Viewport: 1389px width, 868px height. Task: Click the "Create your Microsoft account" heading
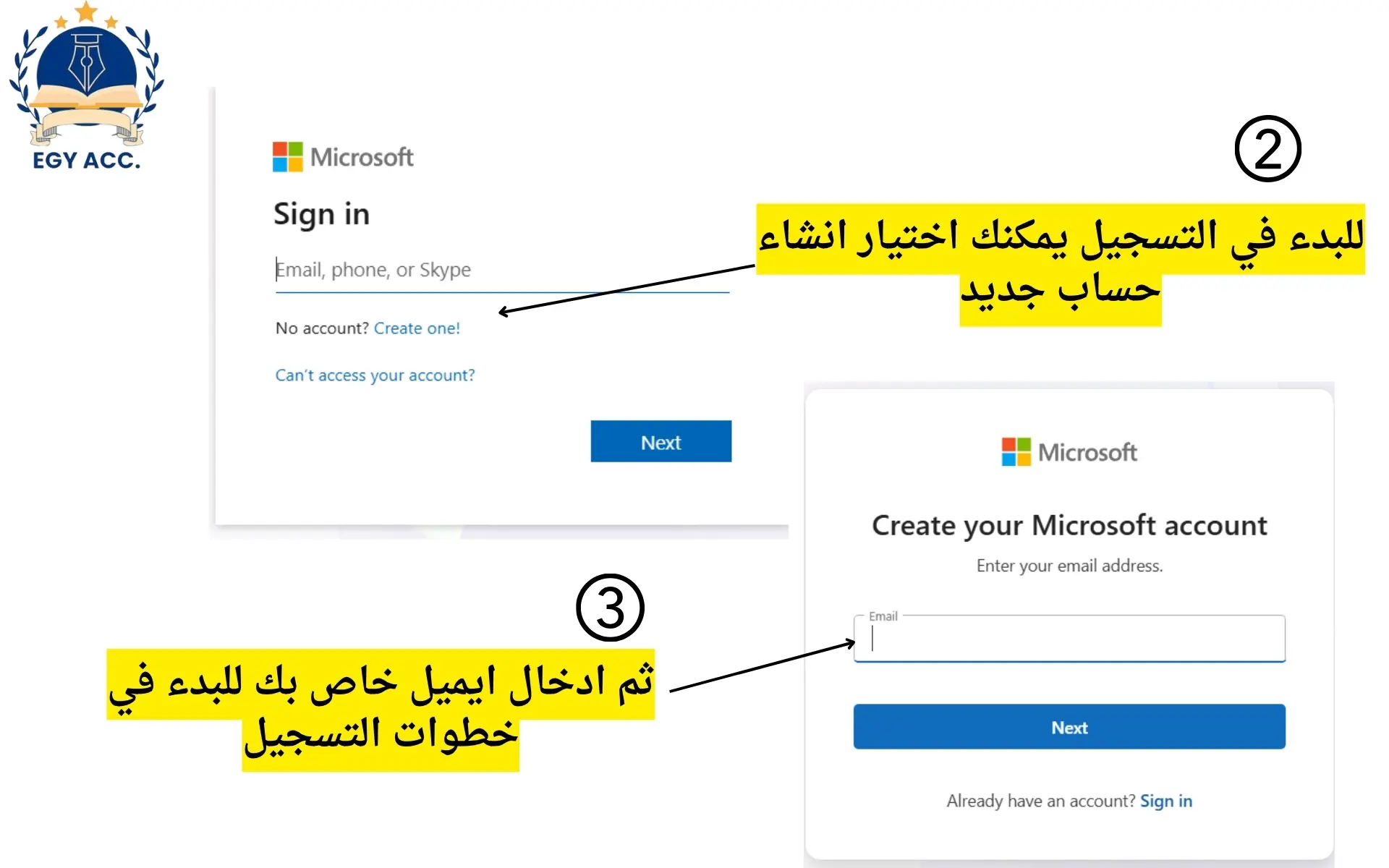[x=1069, y=525]
